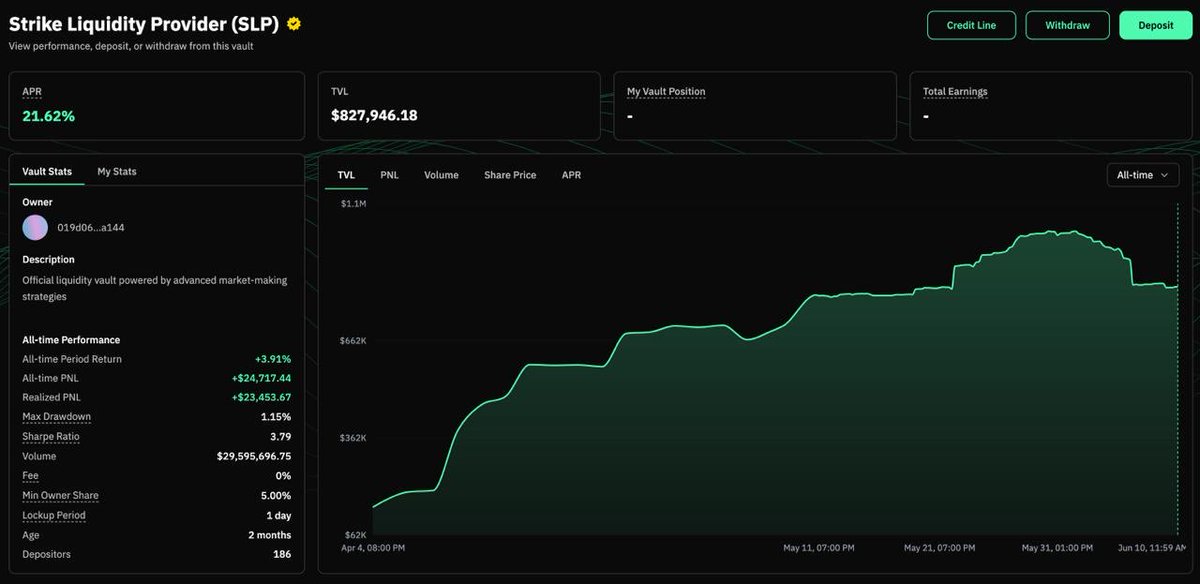Click the Max Drawdown value 1.15%
This screenshot has height=584, width=1200.
point(276,417)
